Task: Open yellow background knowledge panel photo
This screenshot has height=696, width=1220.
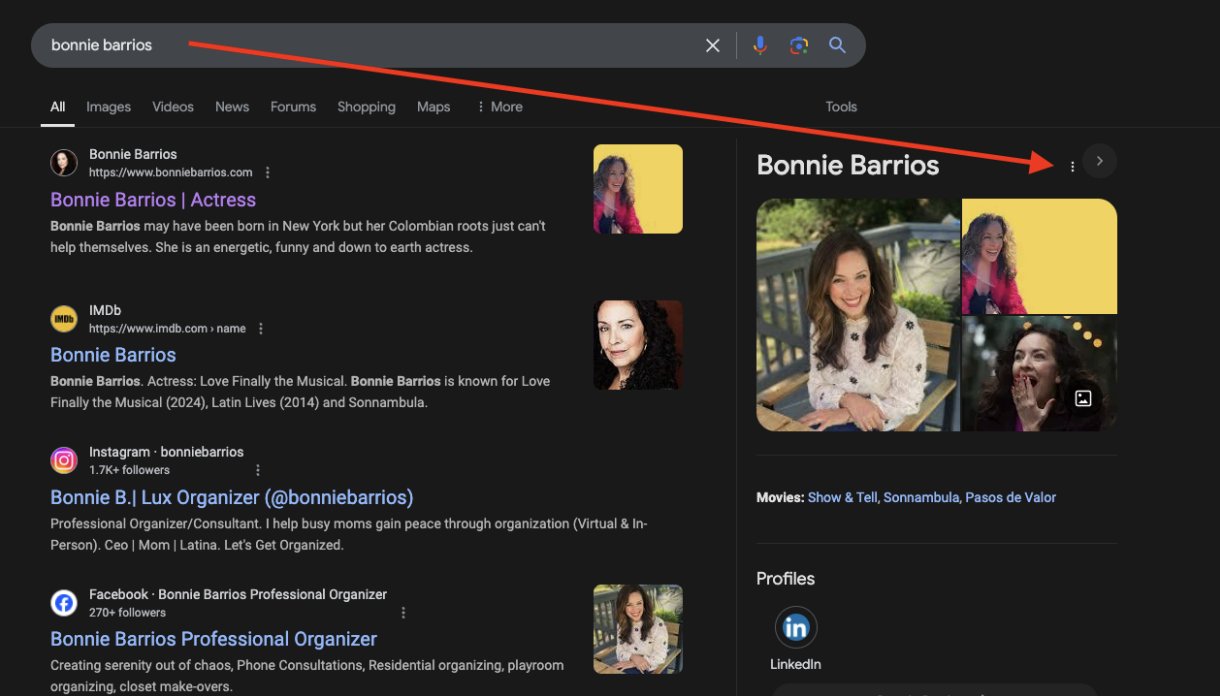Action: (x=1040, y=256)
